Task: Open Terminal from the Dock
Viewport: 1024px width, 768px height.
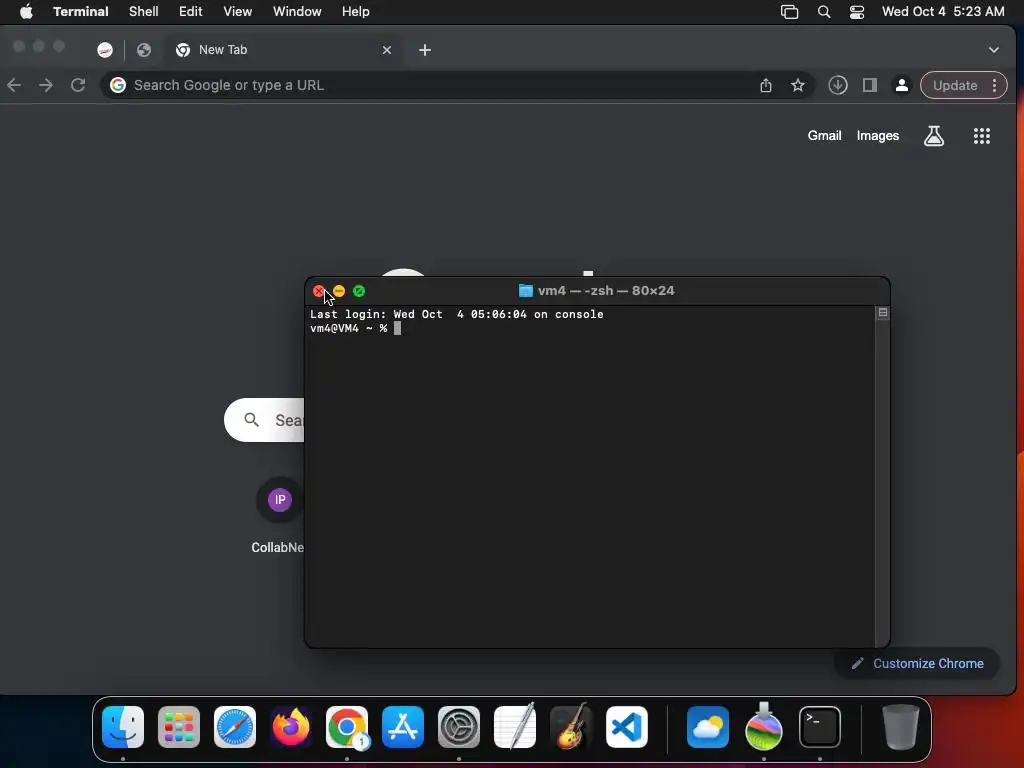Action: tap(820, 727)
